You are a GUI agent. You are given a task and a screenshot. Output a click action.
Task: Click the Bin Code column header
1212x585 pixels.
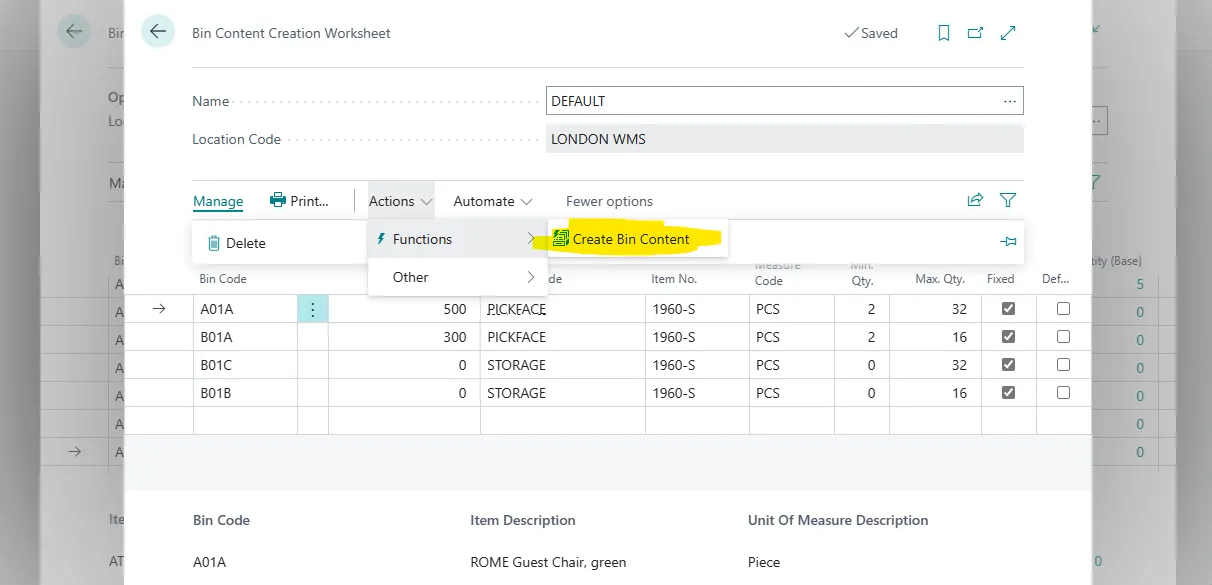223,279
